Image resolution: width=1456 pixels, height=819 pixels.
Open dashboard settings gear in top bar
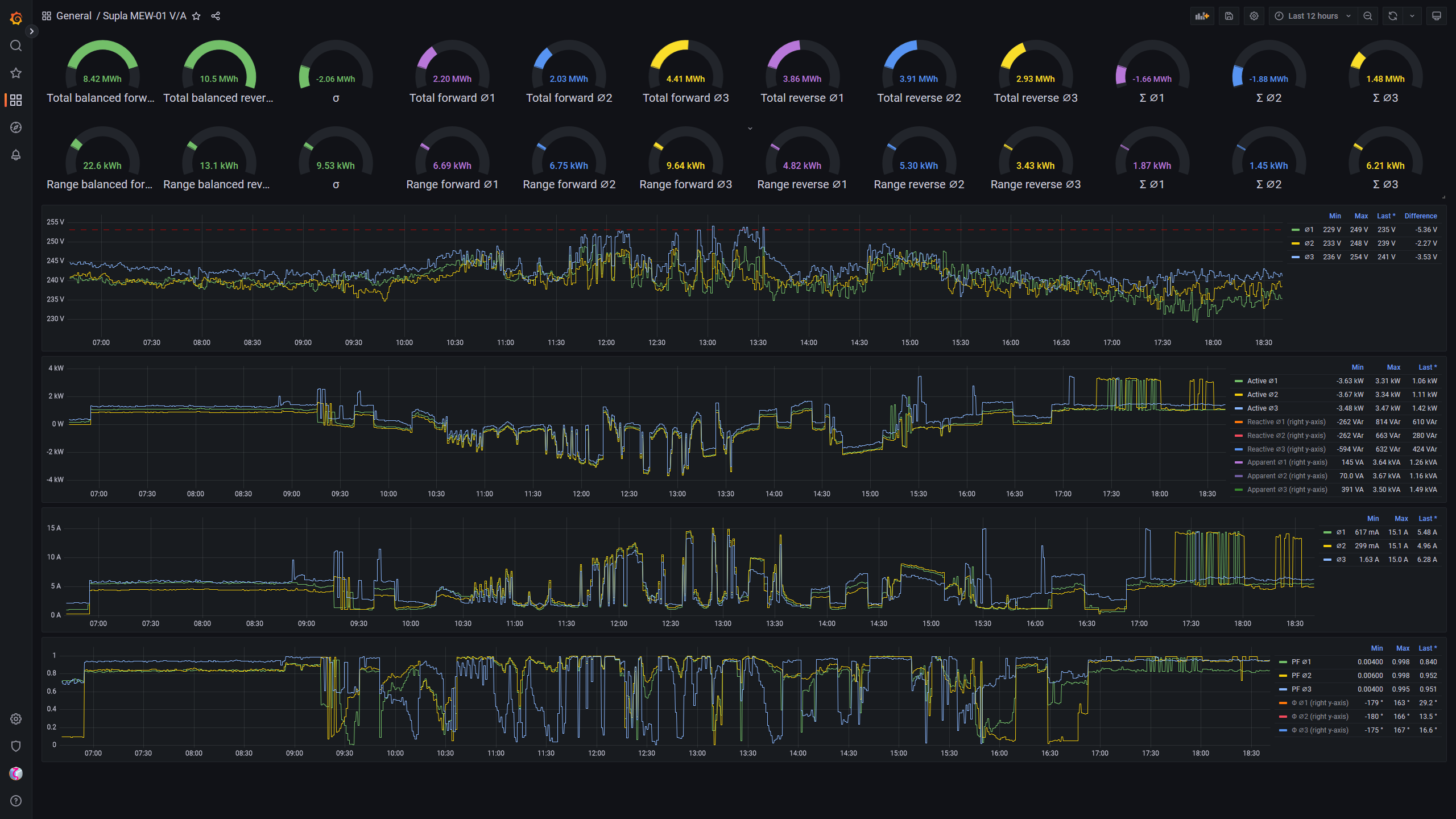click(x=1254, y=16)
